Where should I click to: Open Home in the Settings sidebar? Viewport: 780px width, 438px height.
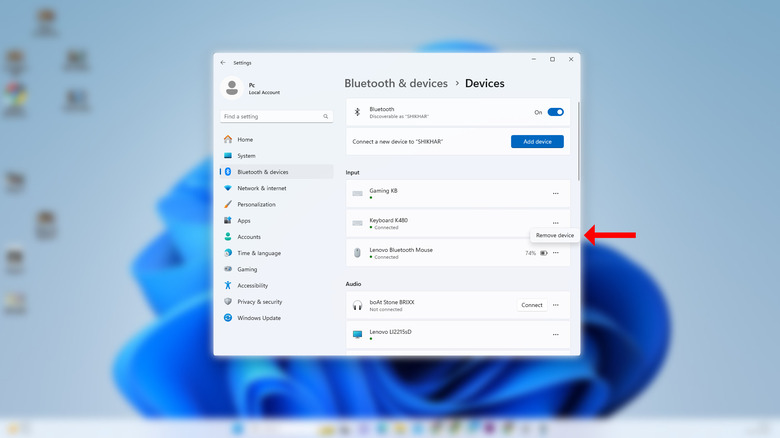point(277,139)
